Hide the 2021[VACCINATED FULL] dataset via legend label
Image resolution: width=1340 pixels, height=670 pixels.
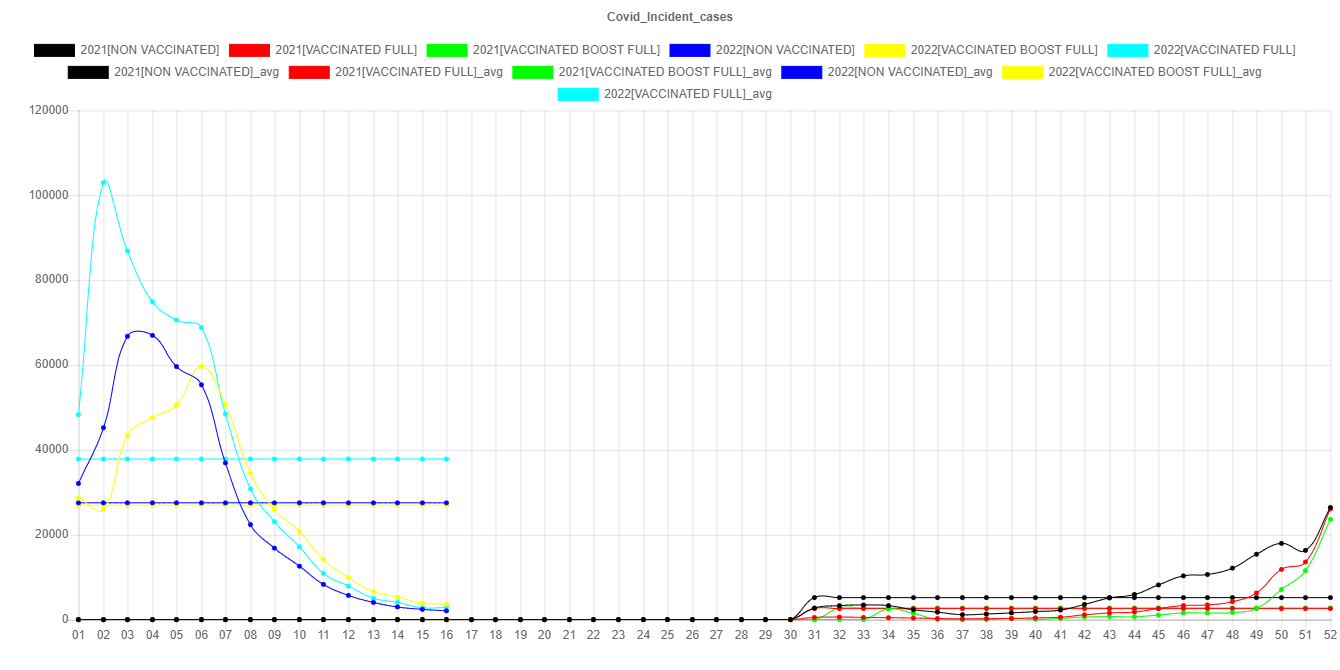pos(345,50)
